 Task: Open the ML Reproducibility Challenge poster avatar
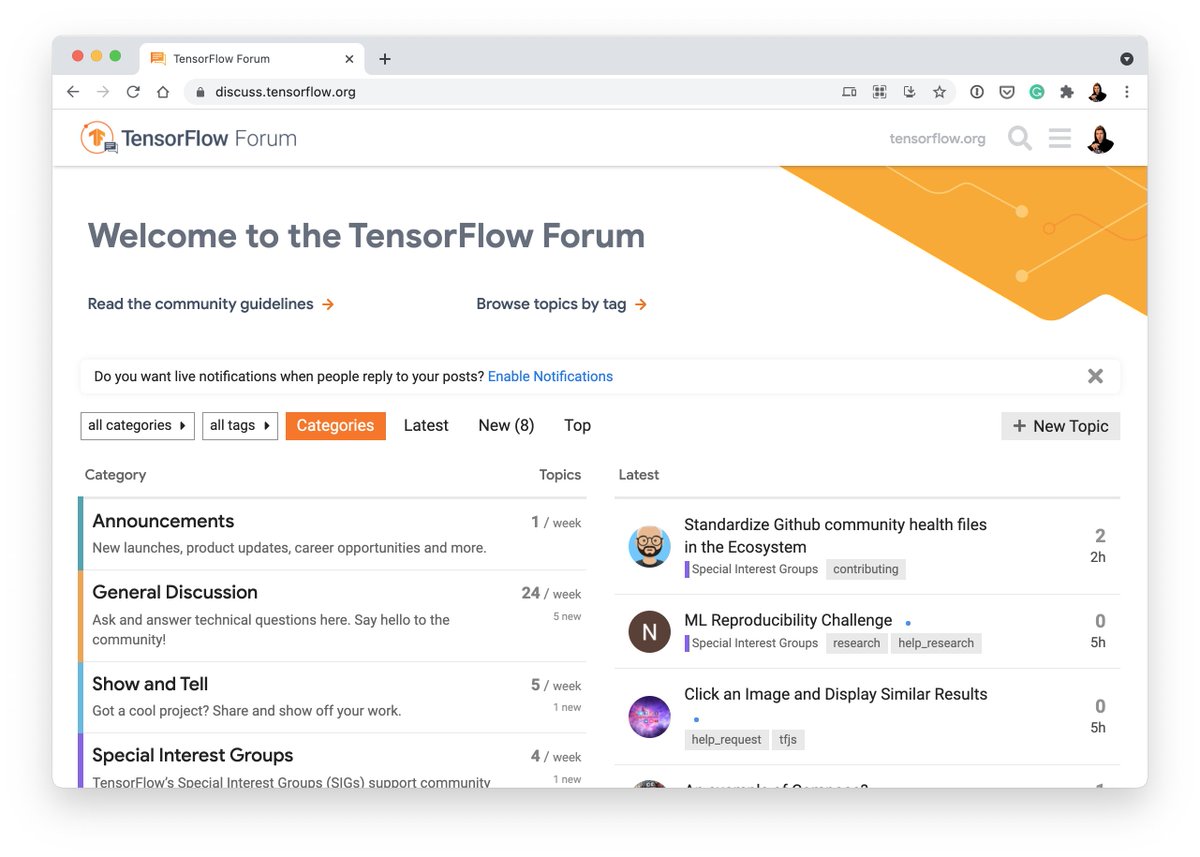point(649,631)
